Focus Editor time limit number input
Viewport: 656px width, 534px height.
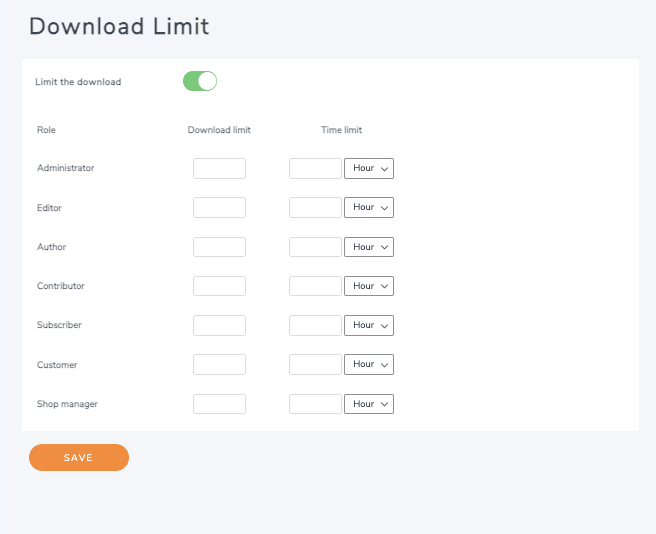(x=315, y=207)
